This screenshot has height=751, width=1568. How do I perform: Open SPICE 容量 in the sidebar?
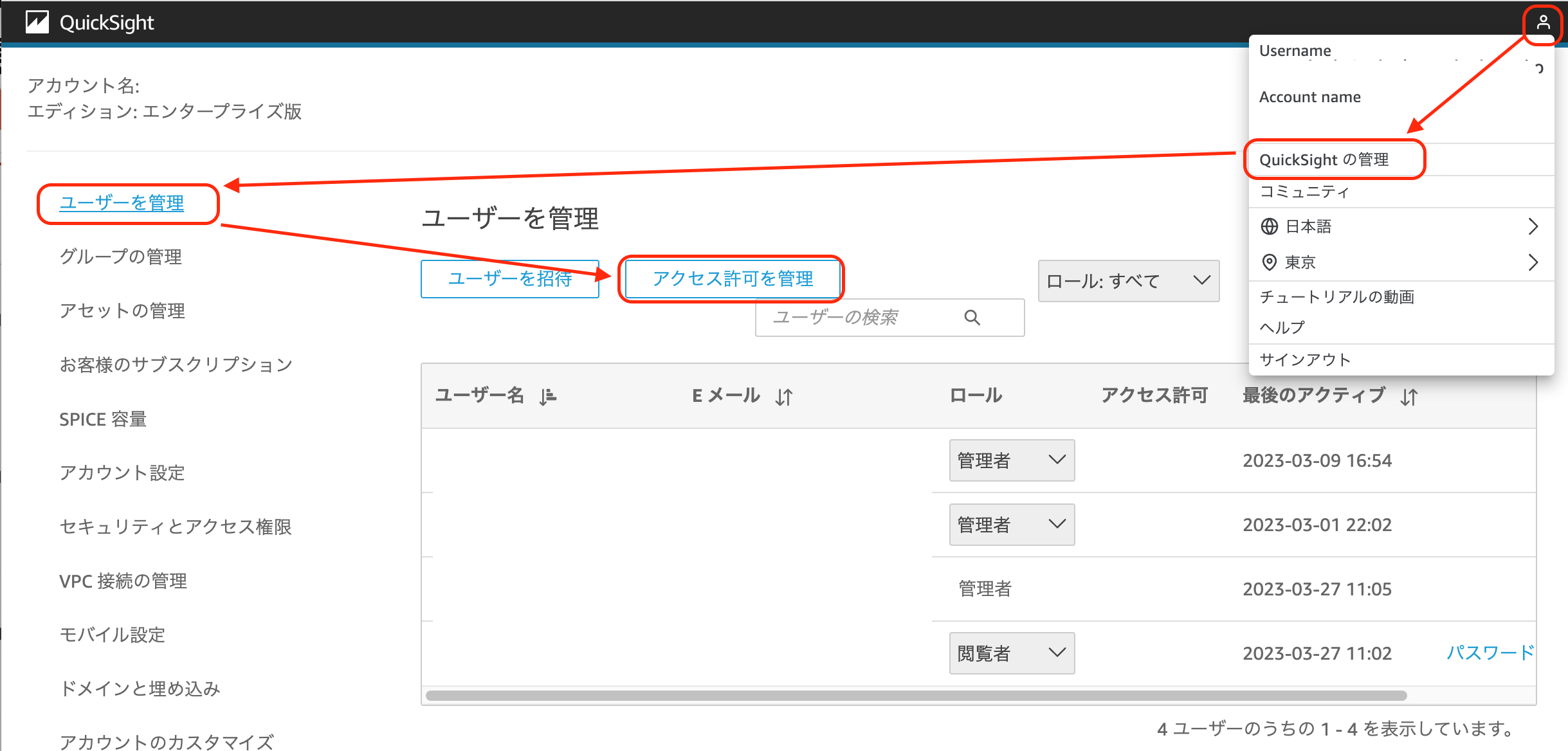click(x=102, y=419)
